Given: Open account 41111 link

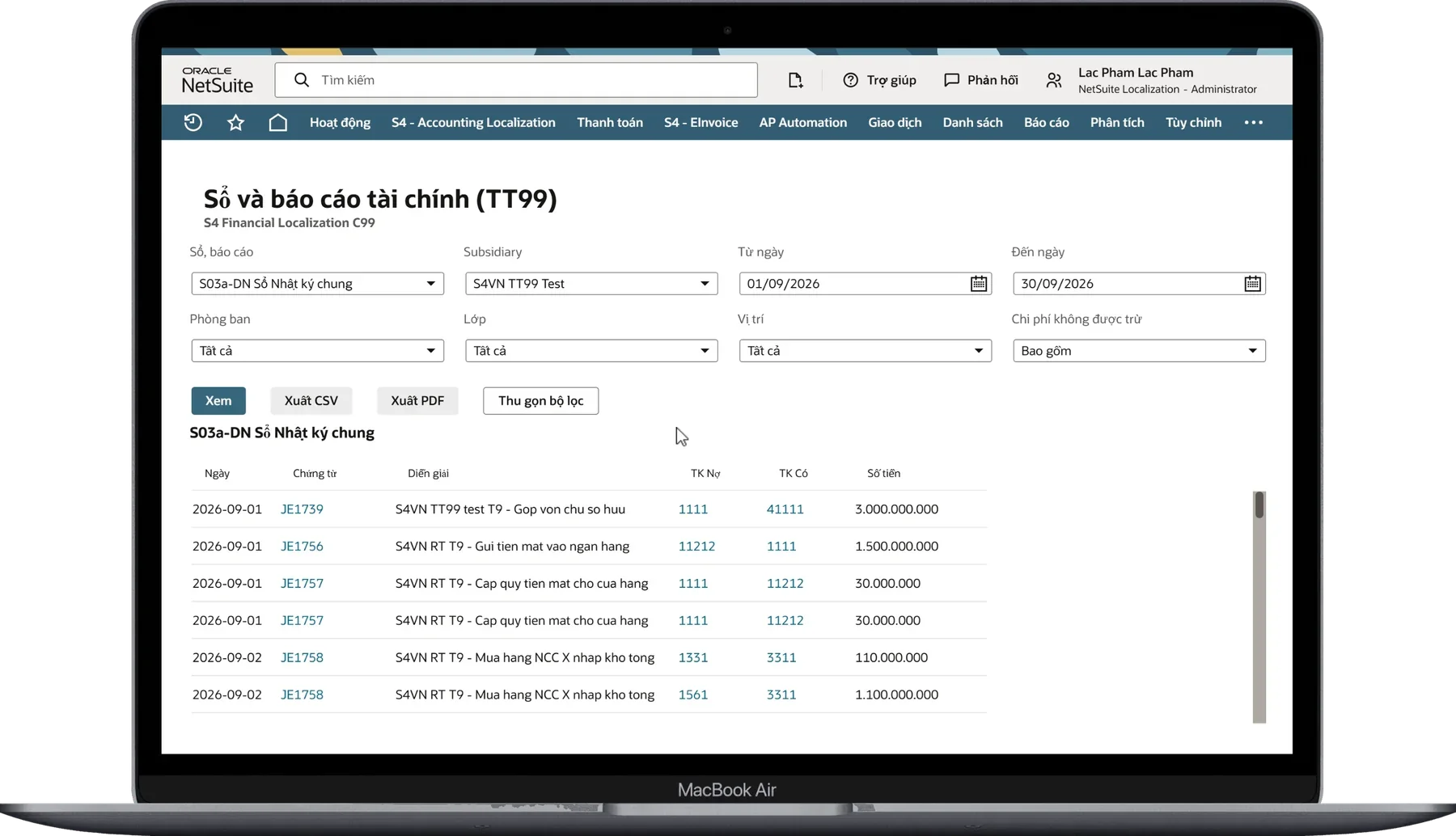Looking at the screenshot, I should pos(785,509).
